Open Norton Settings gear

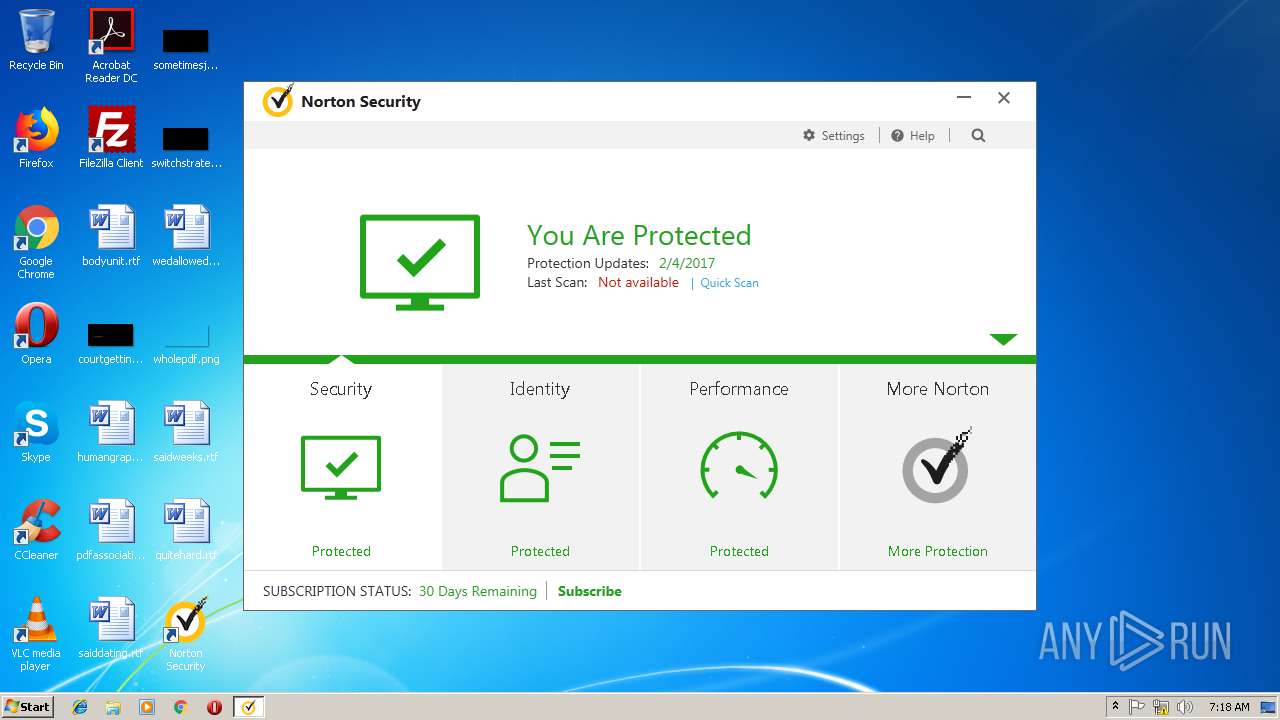833,136
